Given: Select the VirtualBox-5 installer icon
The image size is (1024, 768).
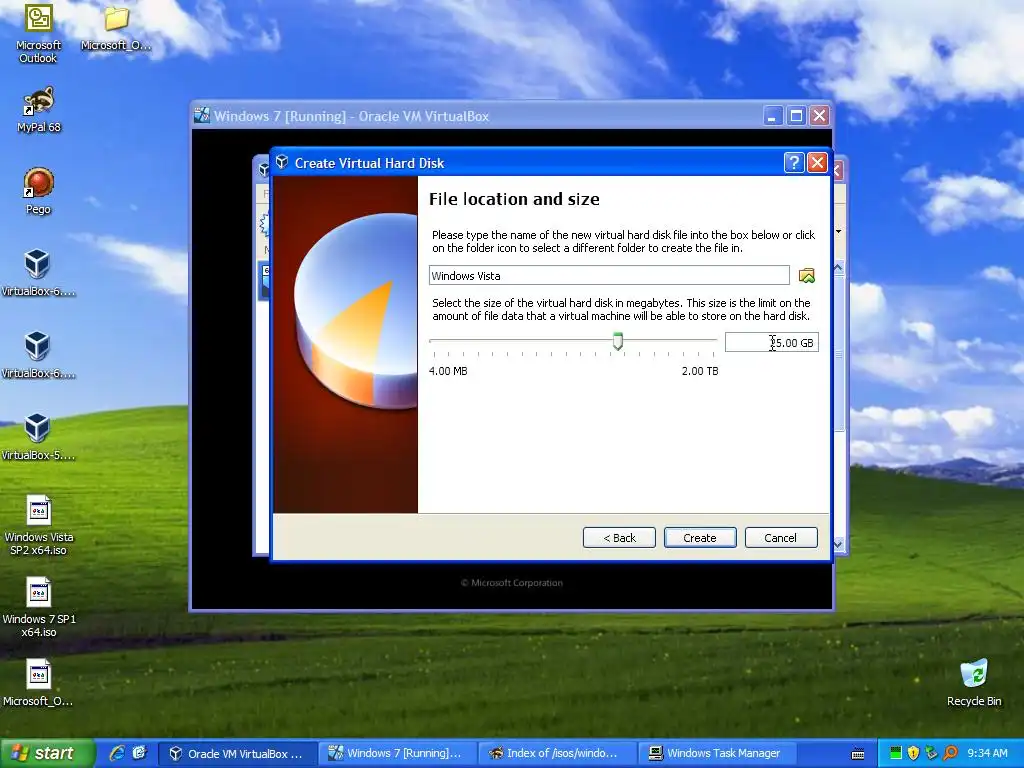Looking at the screenshot, I should click(x=38, y=437).
